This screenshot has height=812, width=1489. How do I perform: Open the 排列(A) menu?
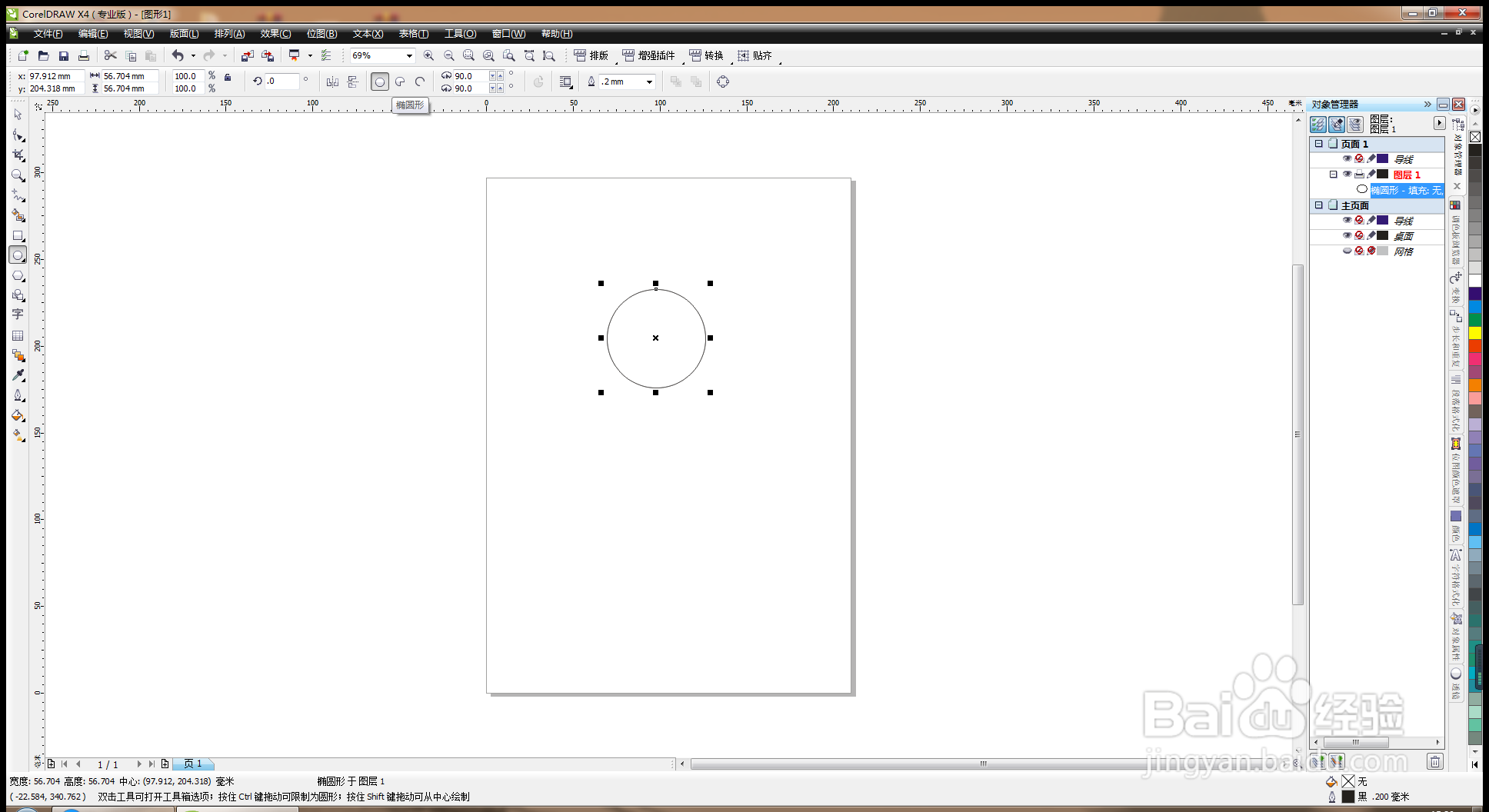[x=229, y=34]
